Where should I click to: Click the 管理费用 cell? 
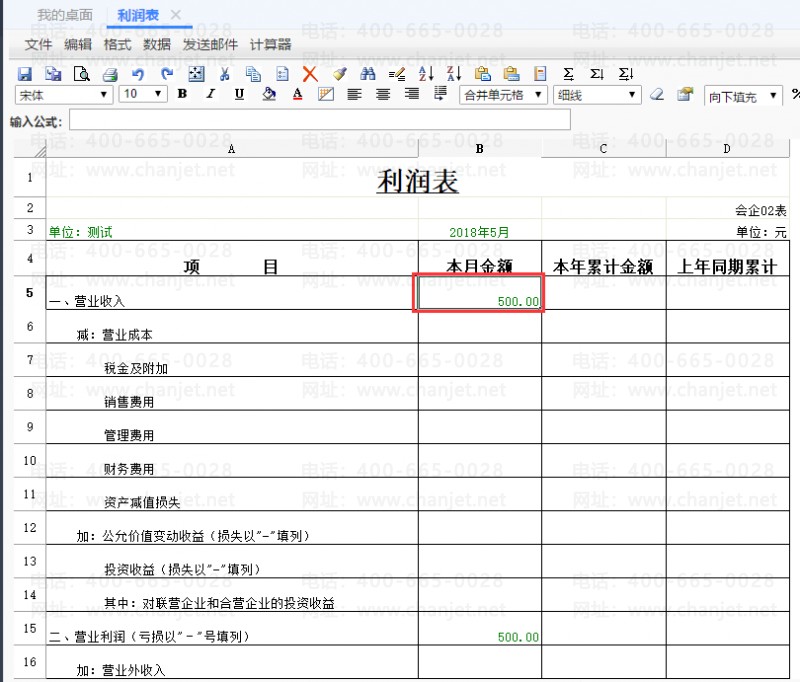[x=232, y=427]
